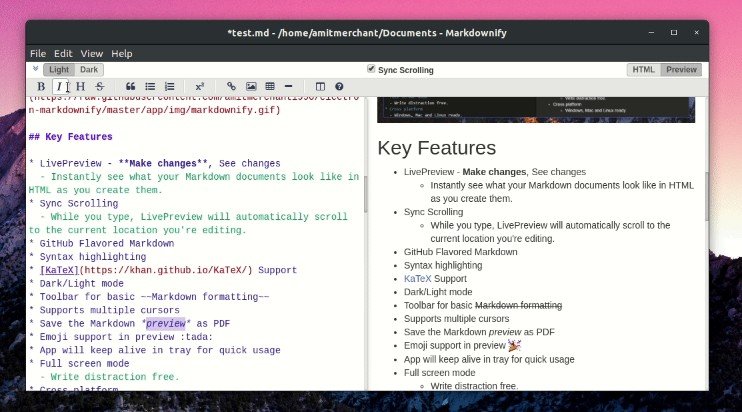Maximize the Markdownify window
The height and width of the screenshot is (412, 742).
click(x=674, y=33)
